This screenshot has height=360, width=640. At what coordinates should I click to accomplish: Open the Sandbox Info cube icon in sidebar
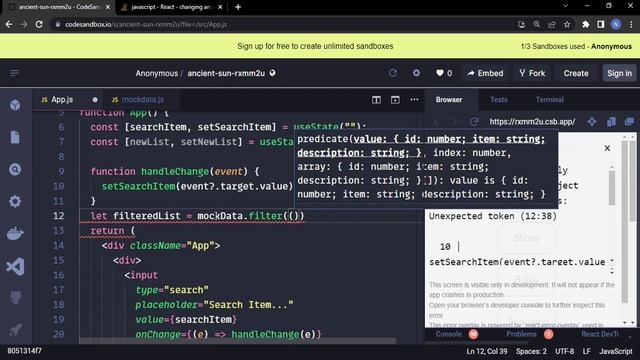point(15,105)
